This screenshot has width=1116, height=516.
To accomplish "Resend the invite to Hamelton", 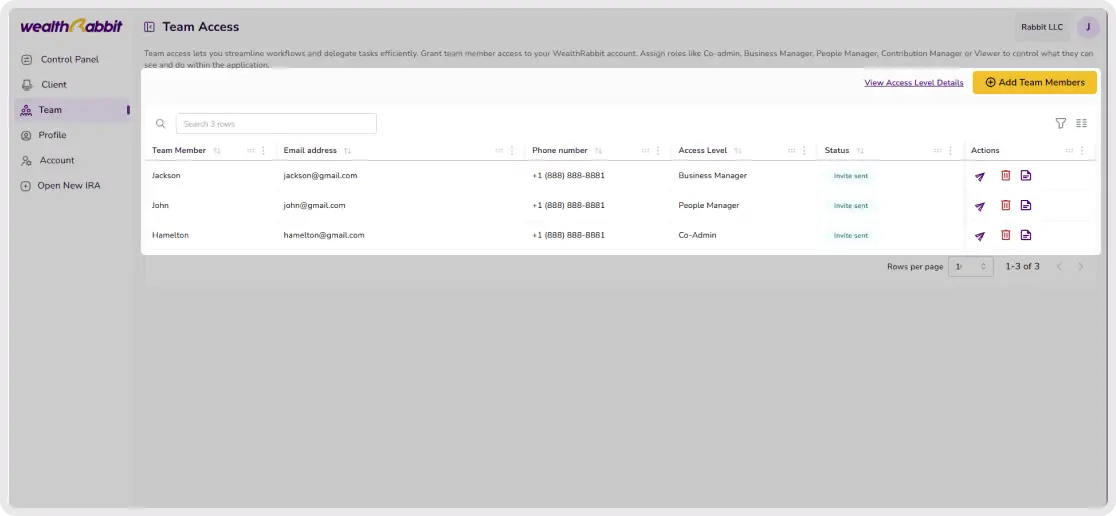I will tap(980, 236).
